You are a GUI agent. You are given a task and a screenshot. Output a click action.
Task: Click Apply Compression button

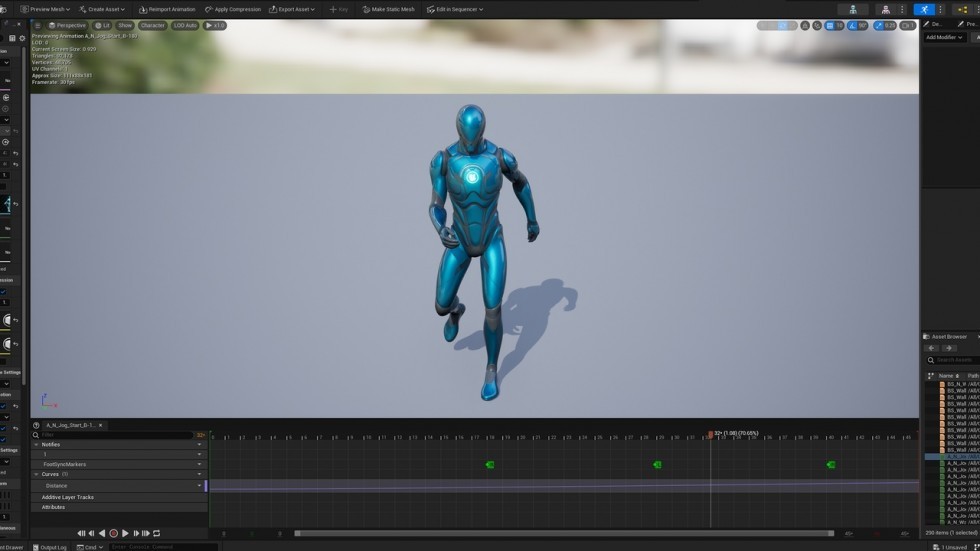click(x=232, y=9)
